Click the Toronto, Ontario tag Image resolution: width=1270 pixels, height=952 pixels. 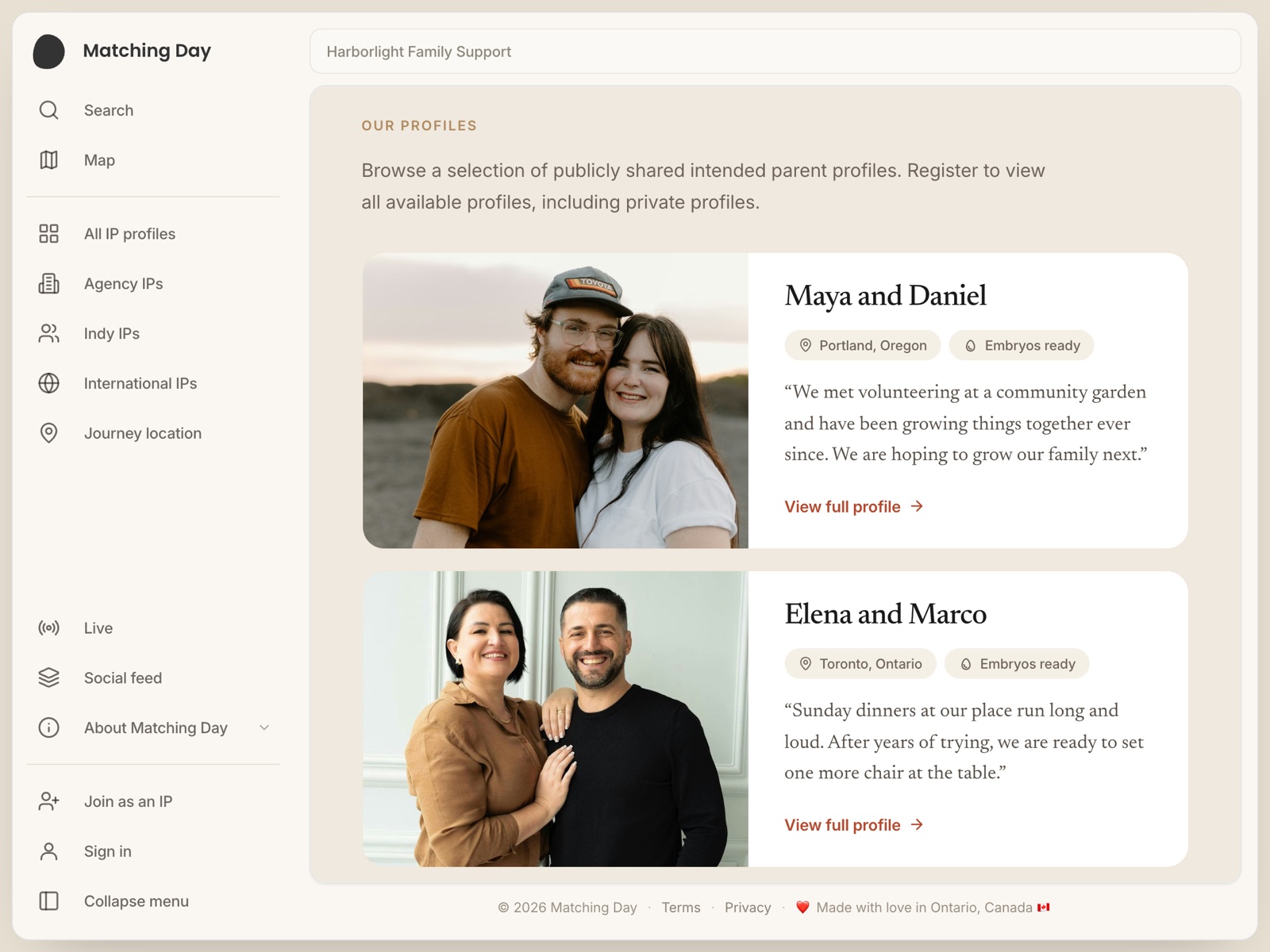click(x=860, y=663)
